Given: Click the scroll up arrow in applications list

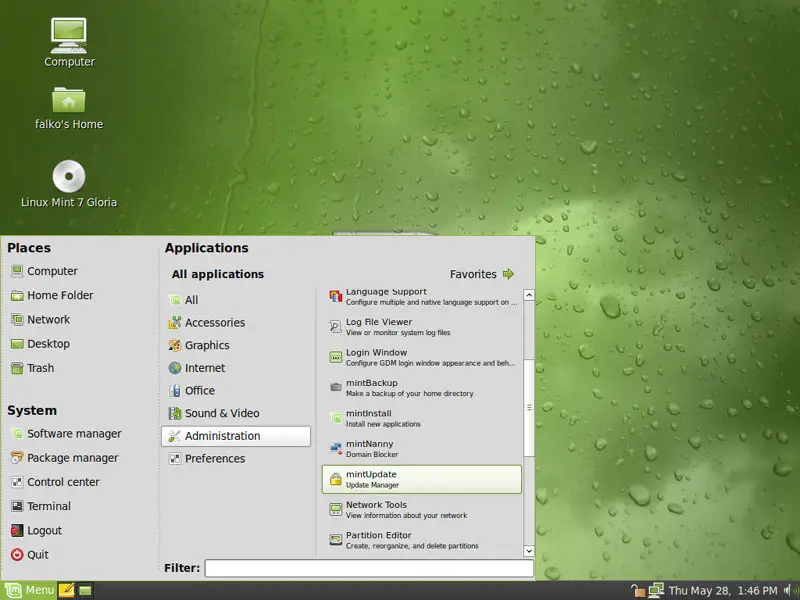Looking at the screenshot, I should click(529, 295).
